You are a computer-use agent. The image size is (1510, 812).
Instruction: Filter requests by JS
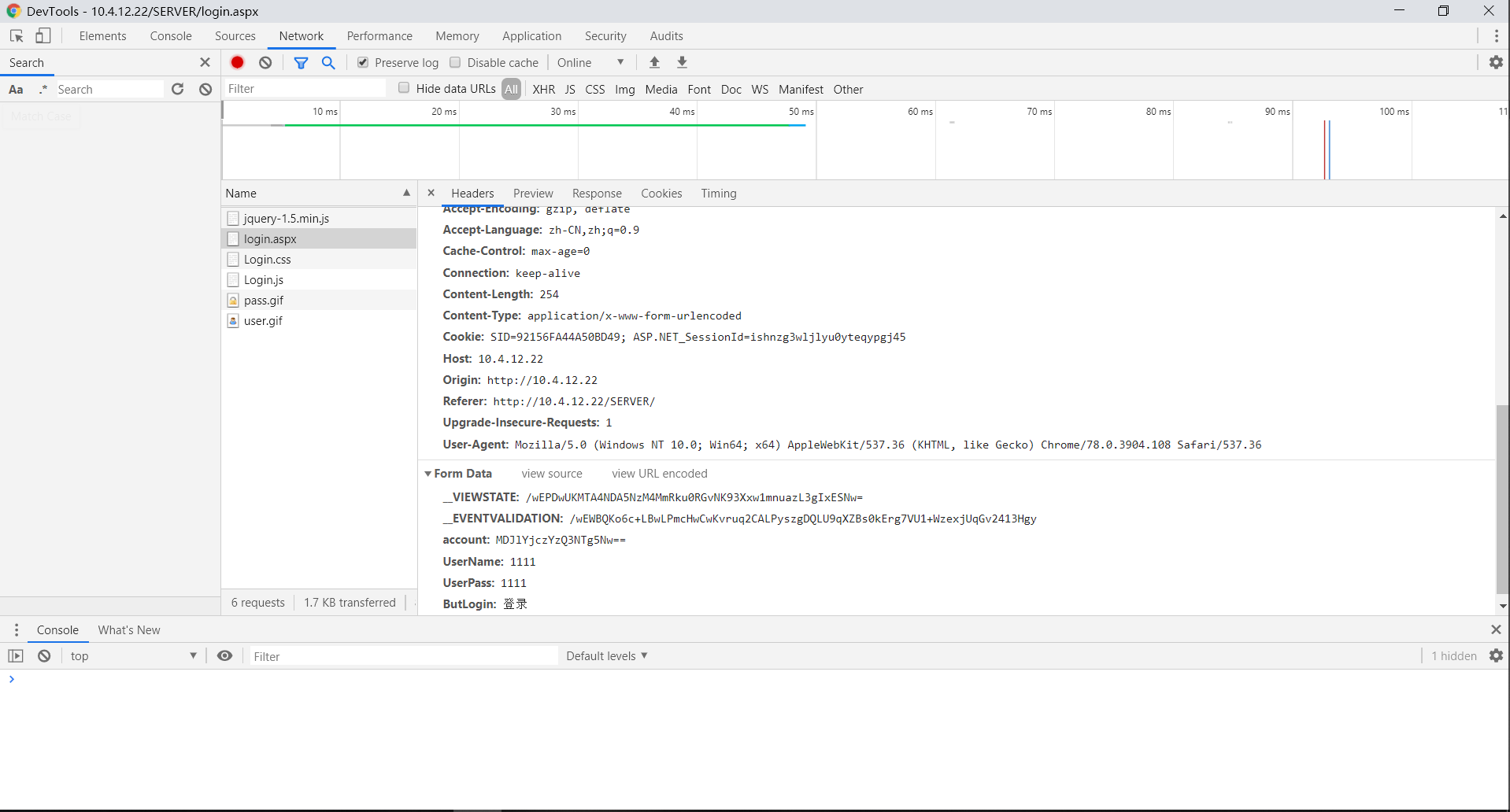pos(570,89)
